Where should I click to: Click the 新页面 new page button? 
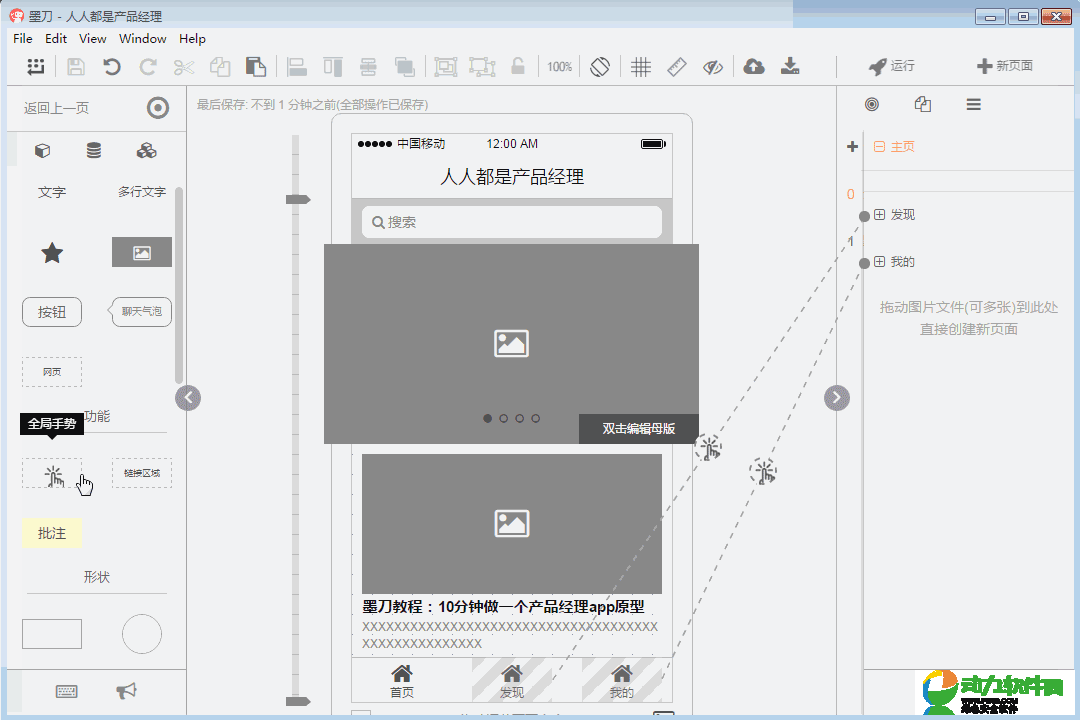click(x=1005, y=65)
